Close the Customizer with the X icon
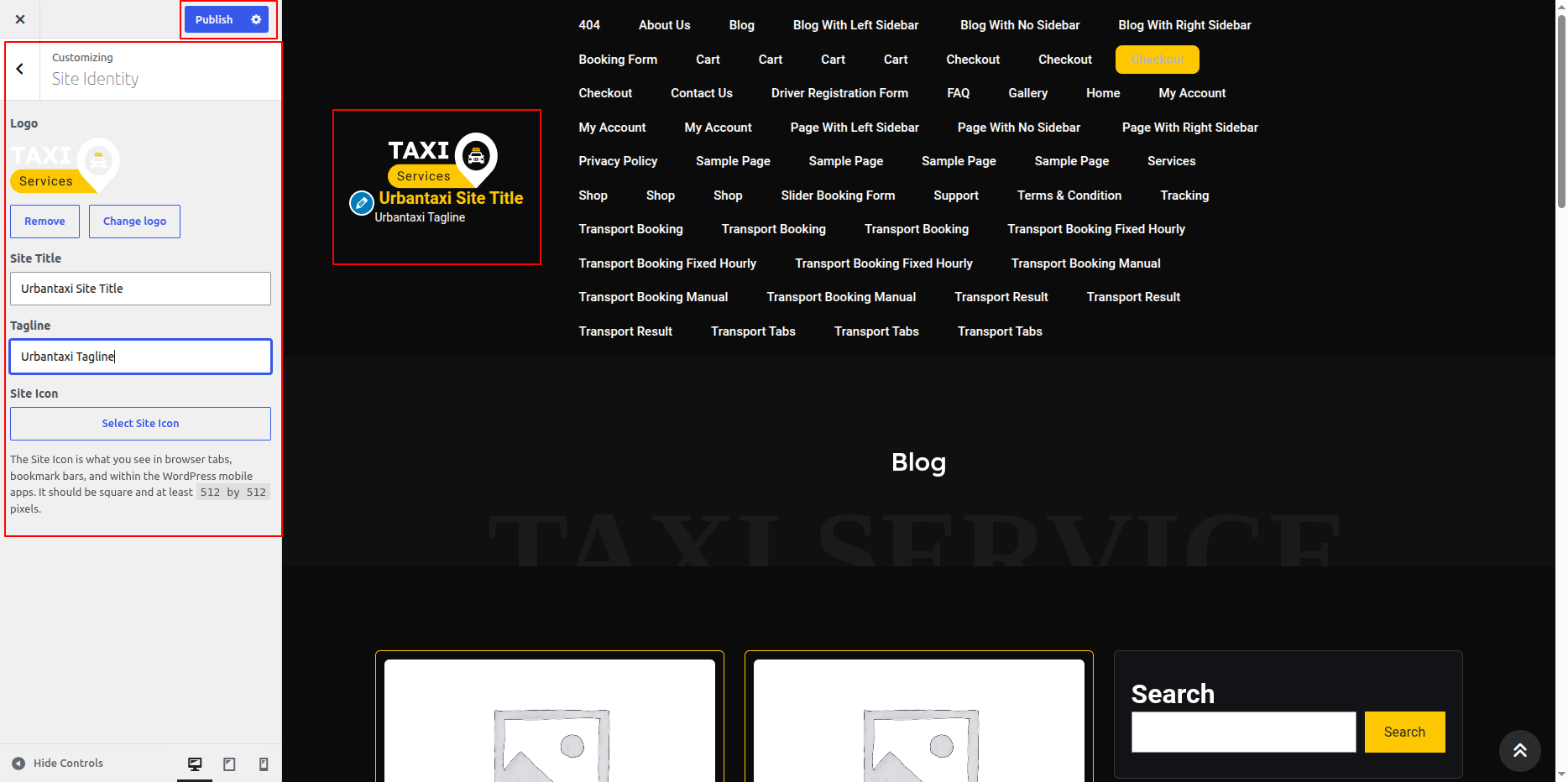The image size is (1568, 782). click(20, 19)
